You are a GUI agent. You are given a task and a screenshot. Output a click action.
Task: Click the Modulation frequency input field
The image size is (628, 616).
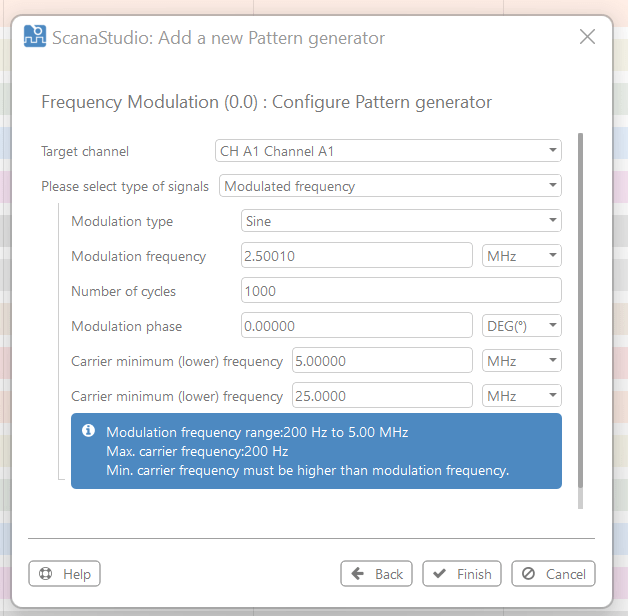click(x=356, y=256)
